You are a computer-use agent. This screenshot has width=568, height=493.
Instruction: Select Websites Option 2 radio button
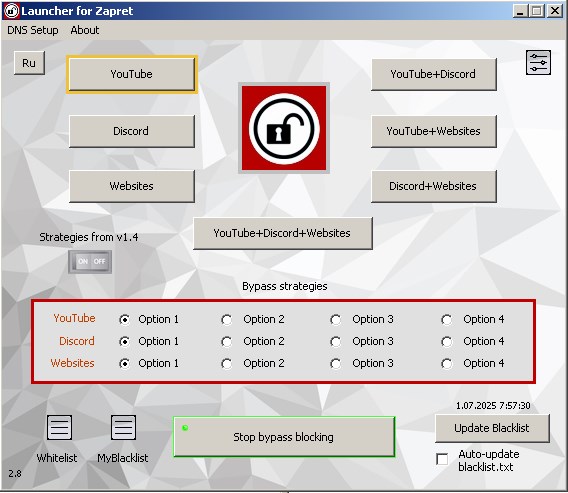tap(227, 364)
